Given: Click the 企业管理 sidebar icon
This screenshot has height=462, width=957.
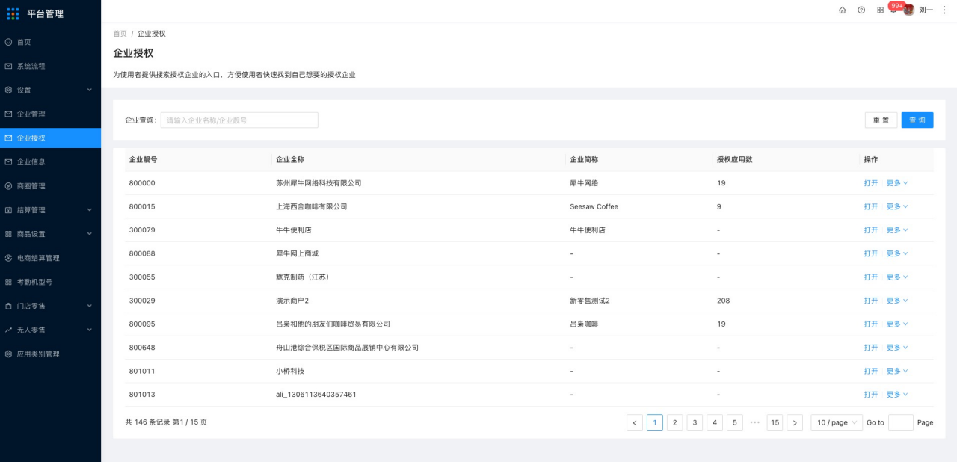Looking at the screenshot, I should click(x=8, y=114).
